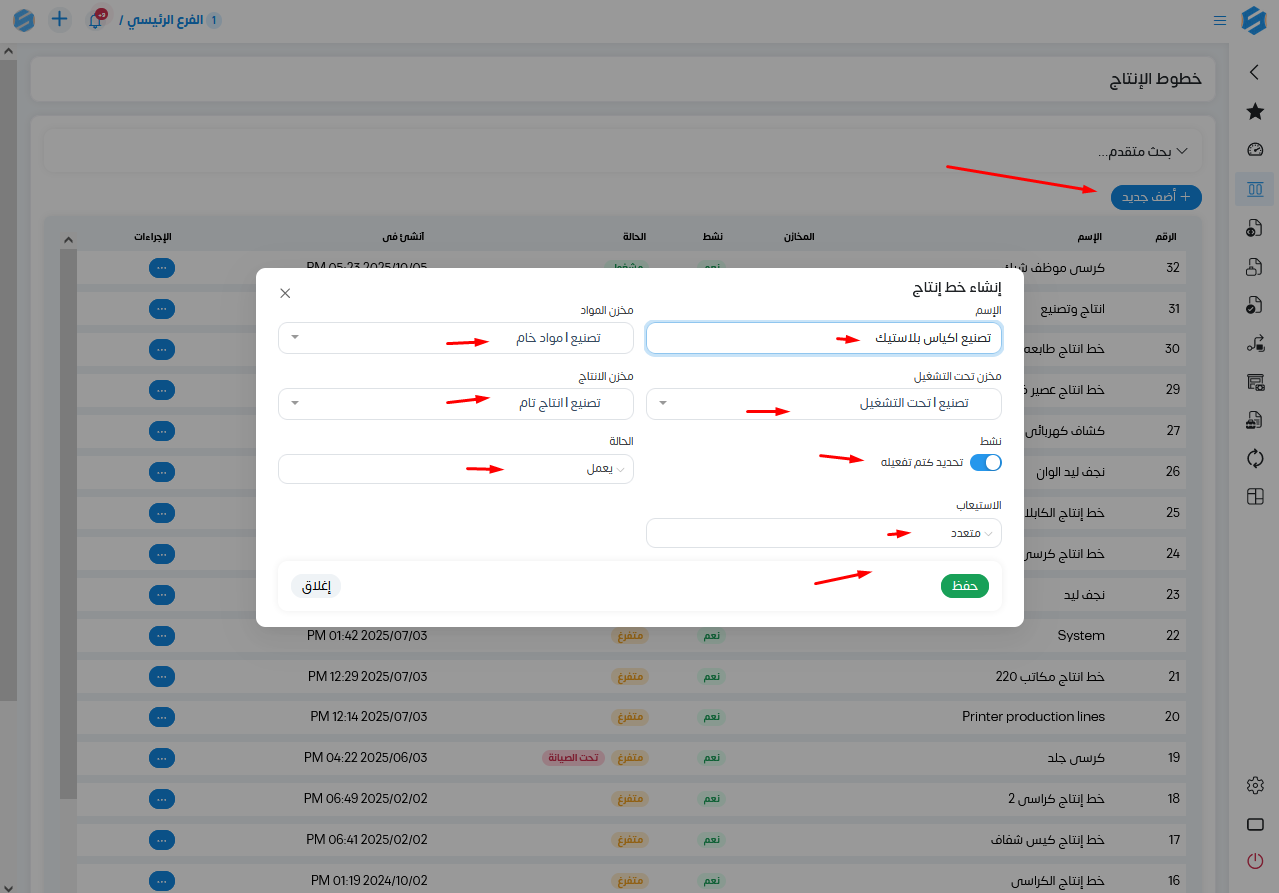Toggle the نشط active switch off
This screenshot has width=1279, height=893.
(x=985, y=462)
